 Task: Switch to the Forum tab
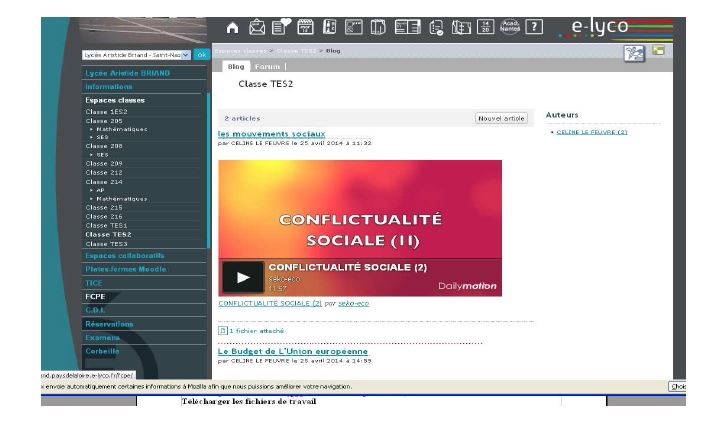(x=265, y=66)
